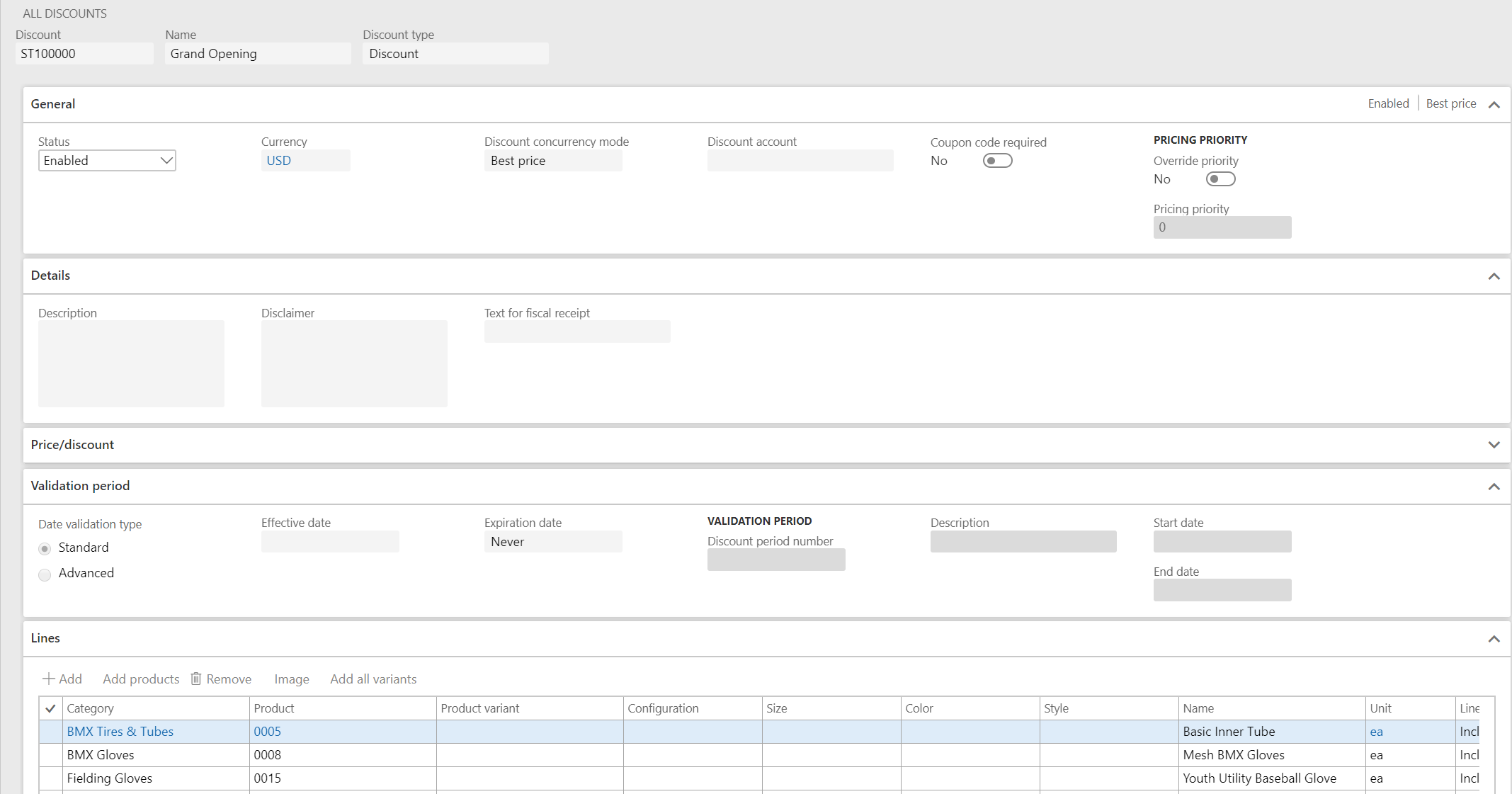The height and width of the screenshot is (794, 1512).
Task: Select the Advanced date validation radio button
Action: tap(45, 573)
